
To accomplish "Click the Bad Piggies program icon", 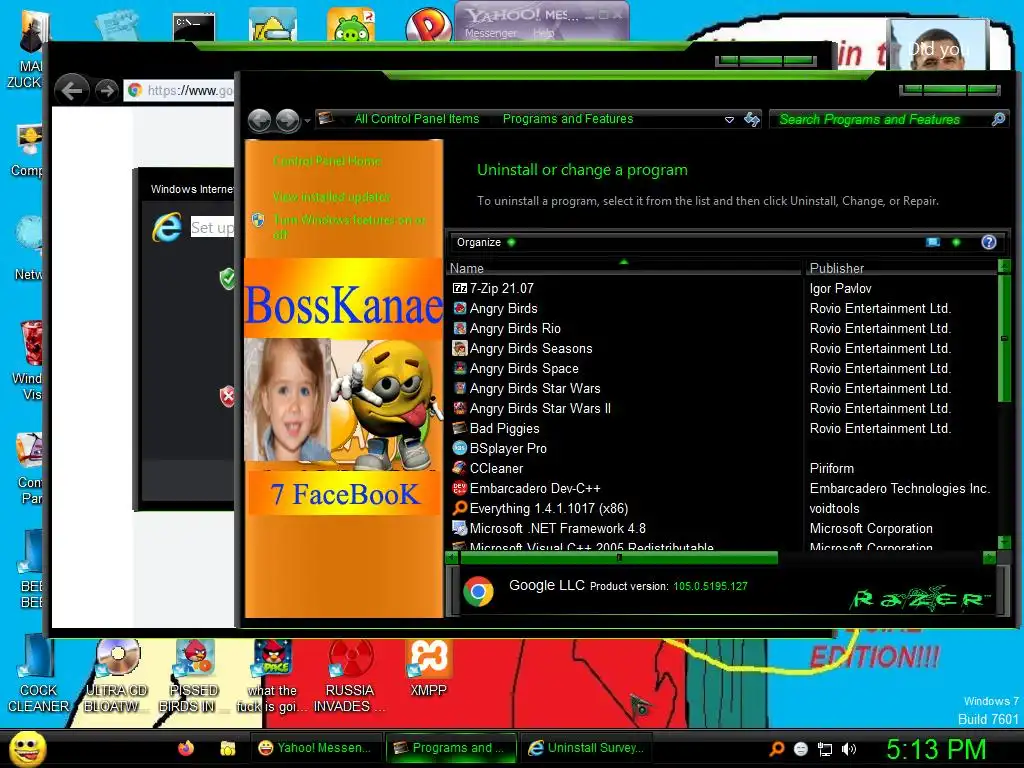I will (x=460, y=428).
